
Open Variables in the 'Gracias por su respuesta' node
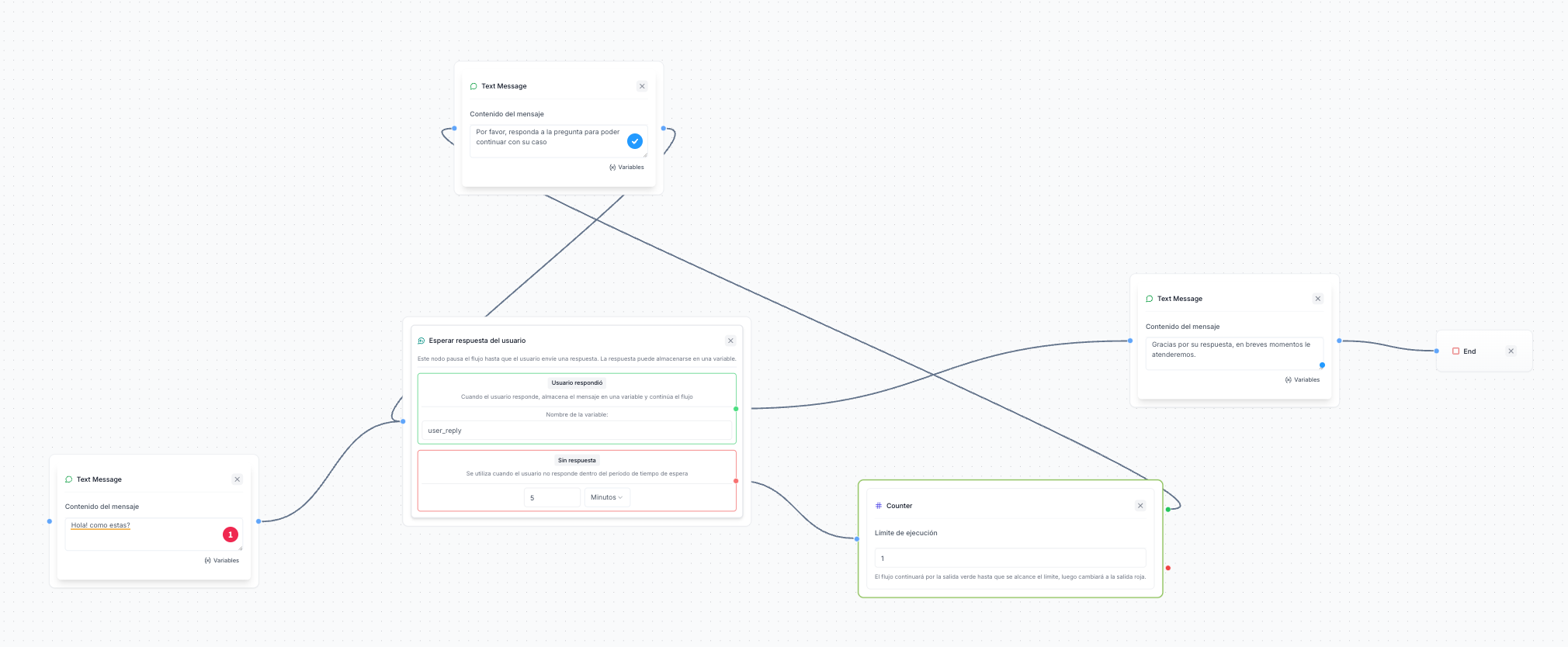click(1303, 380)
